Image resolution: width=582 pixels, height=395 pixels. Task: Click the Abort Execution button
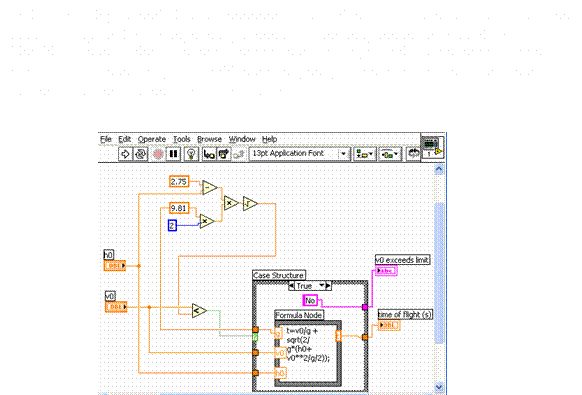pos(158,154)
